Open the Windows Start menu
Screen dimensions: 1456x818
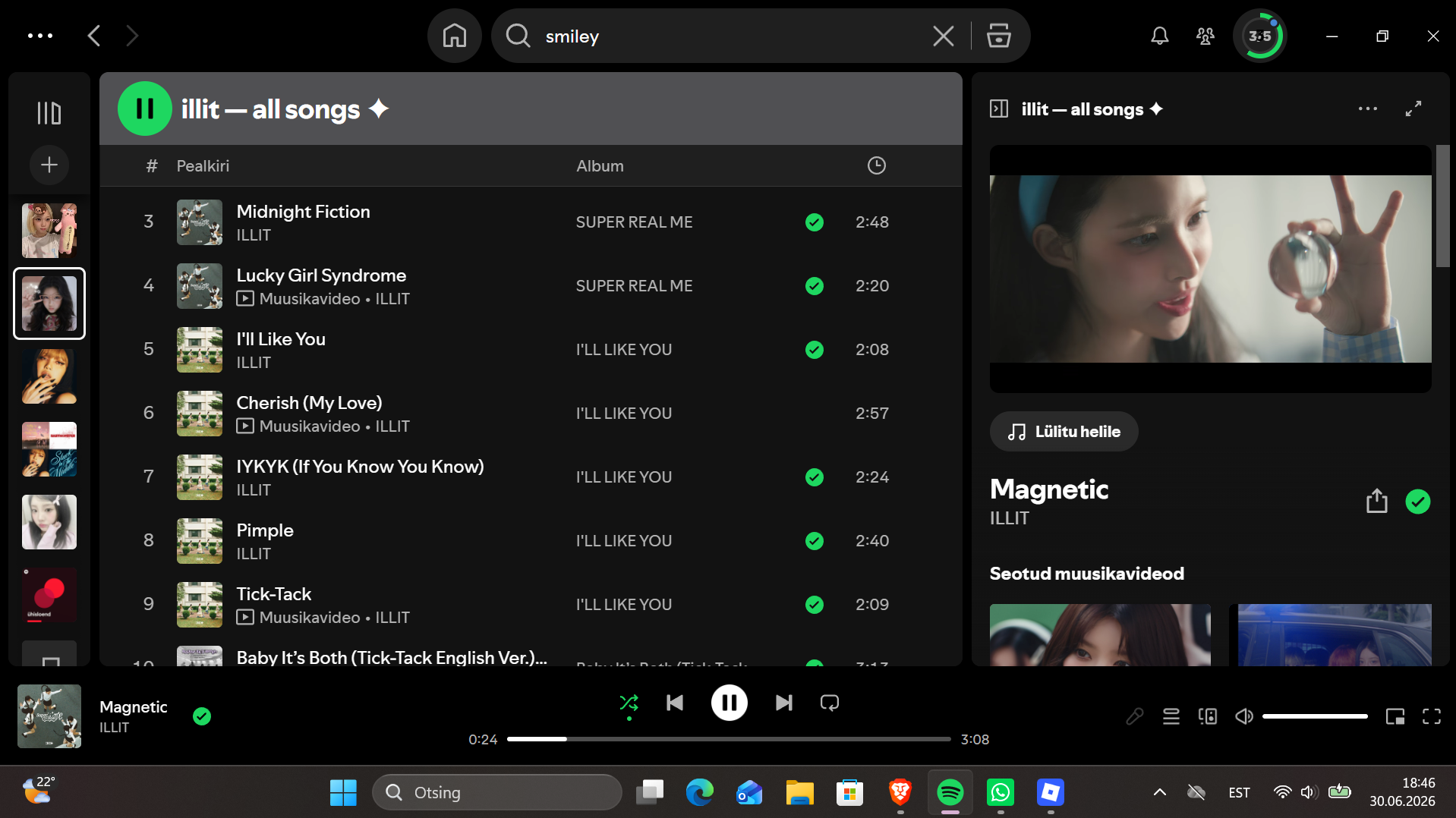343,792
